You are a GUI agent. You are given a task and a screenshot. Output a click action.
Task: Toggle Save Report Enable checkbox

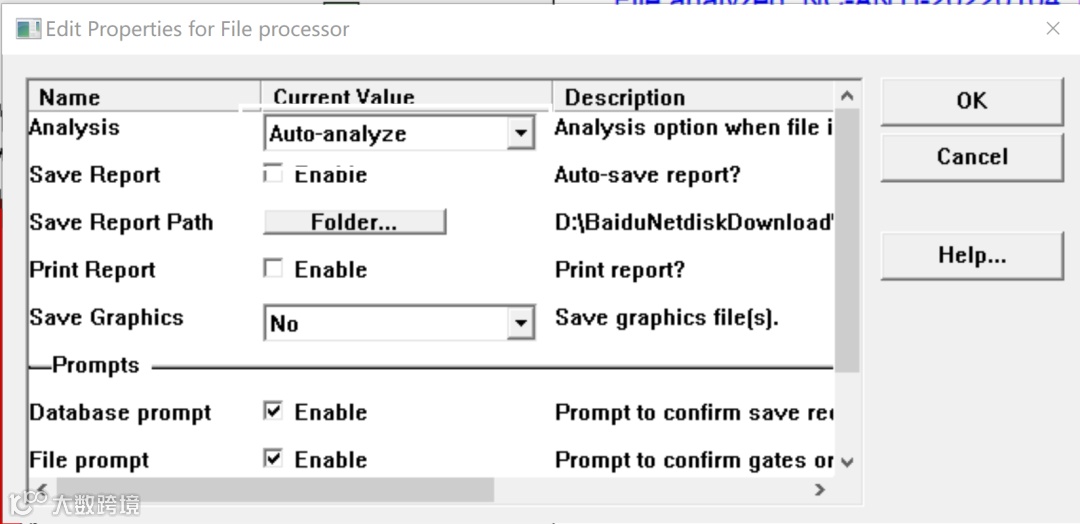273,175
